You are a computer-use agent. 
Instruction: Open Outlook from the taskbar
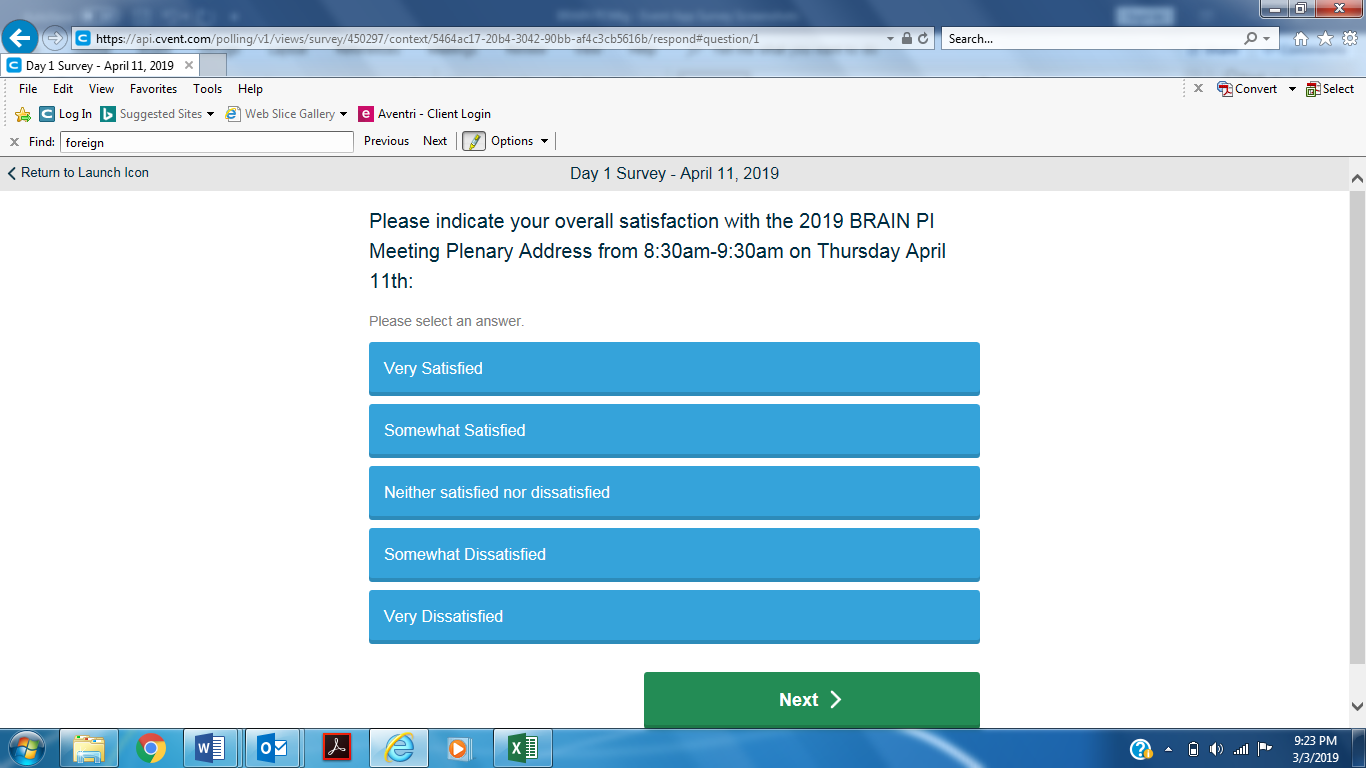point(273,748)
